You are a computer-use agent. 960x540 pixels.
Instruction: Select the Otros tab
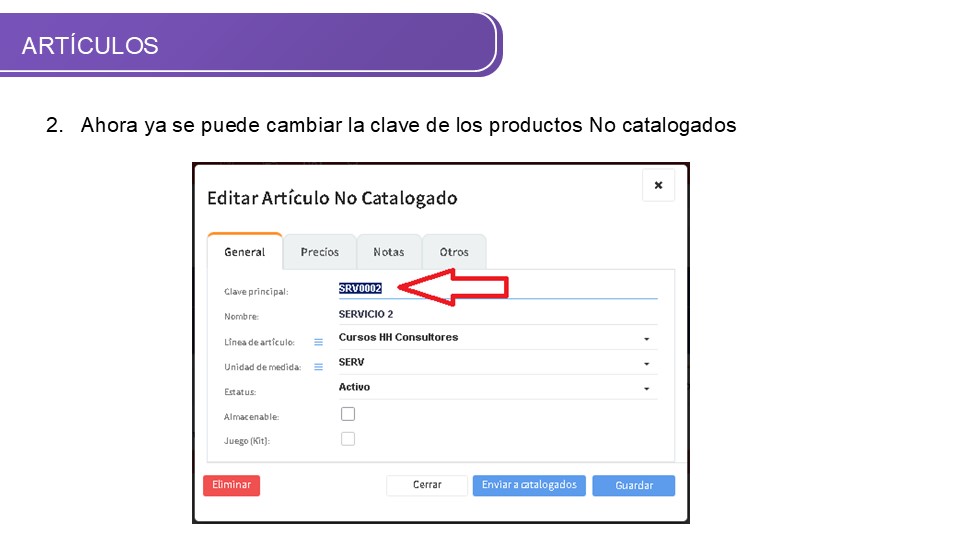[454, 252]
